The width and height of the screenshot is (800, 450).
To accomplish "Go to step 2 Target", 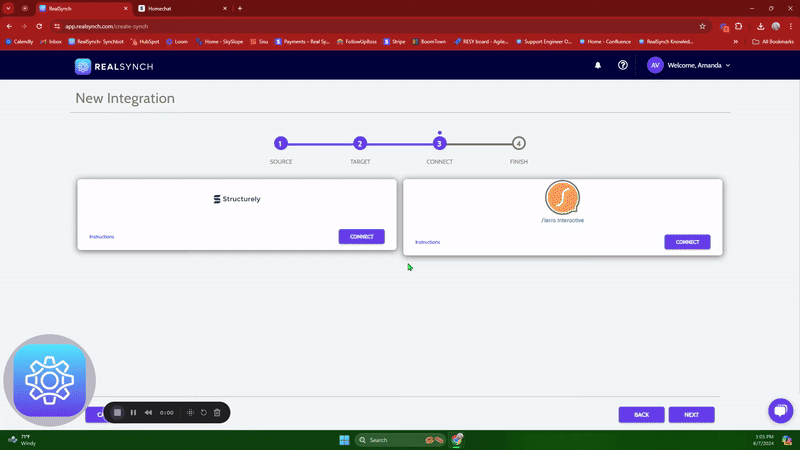I will click(360, 143).
